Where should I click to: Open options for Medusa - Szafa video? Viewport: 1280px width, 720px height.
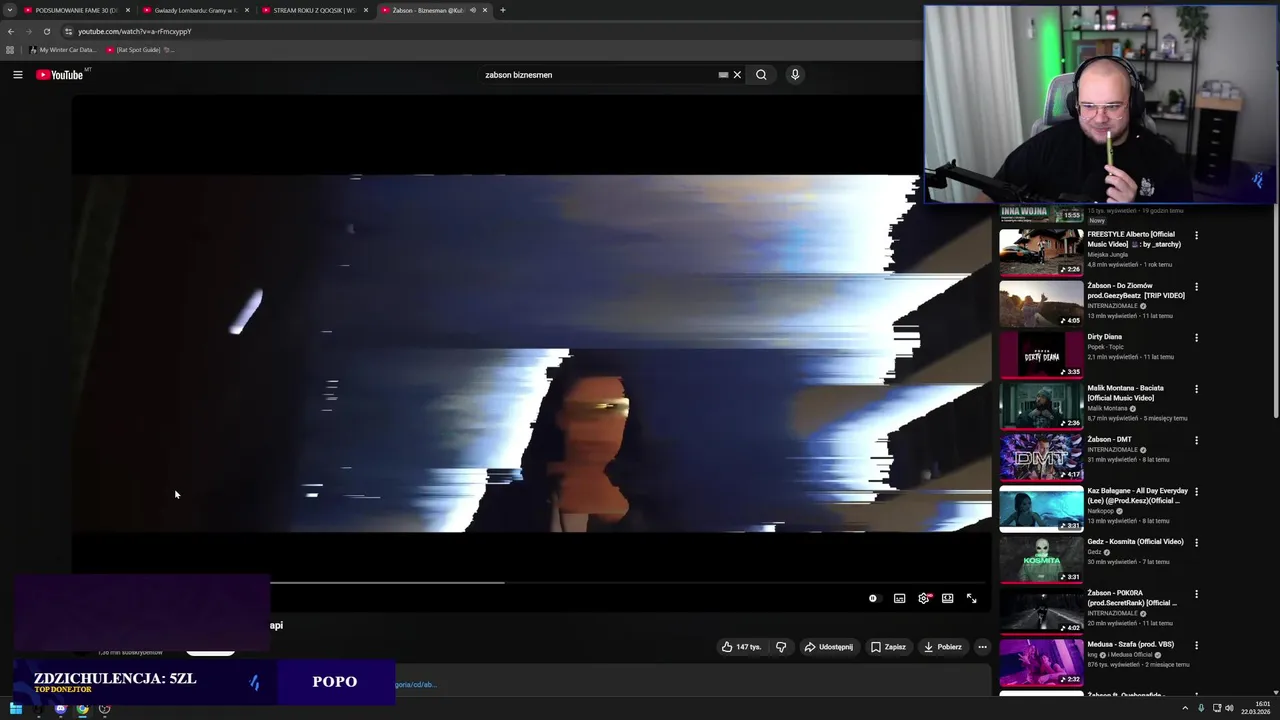pos(1196,645)
